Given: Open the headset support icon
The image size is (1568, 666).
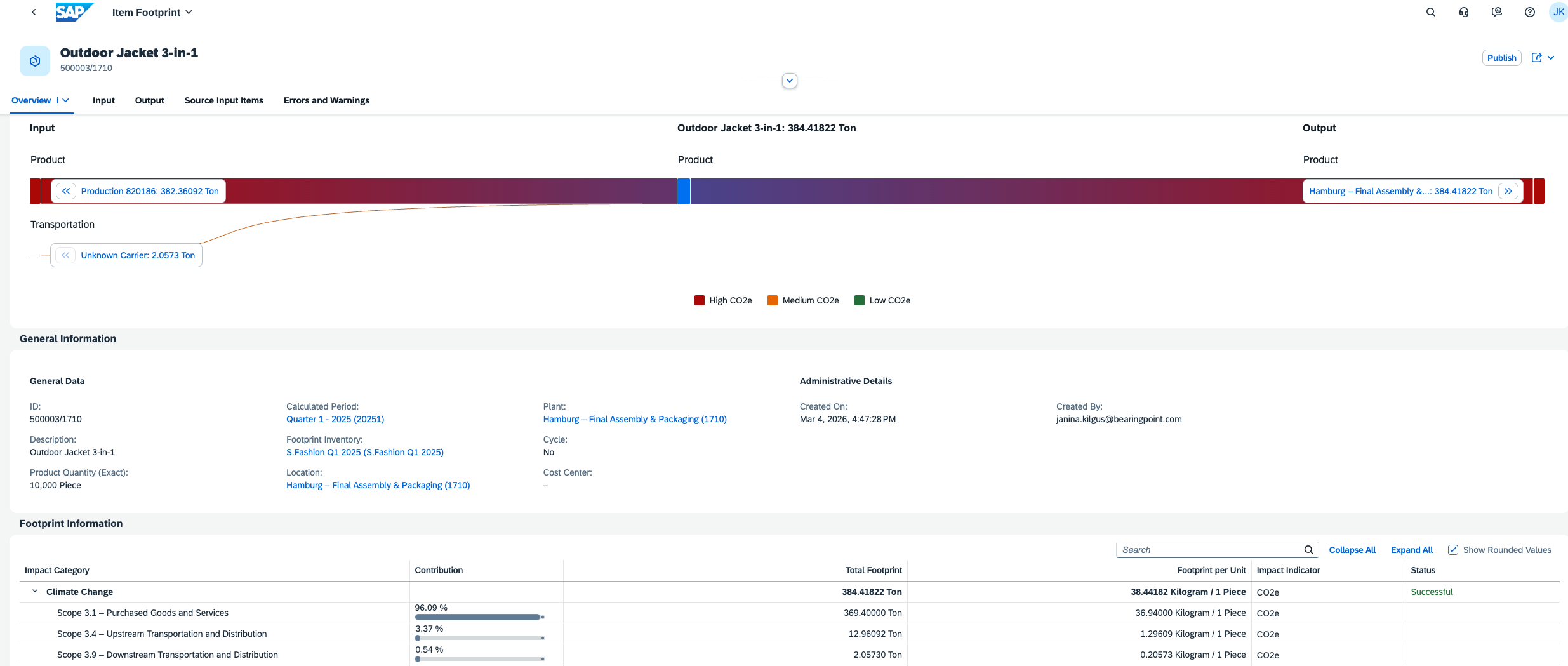Looking at the screenshot, I should click(x=1463, y=12).
